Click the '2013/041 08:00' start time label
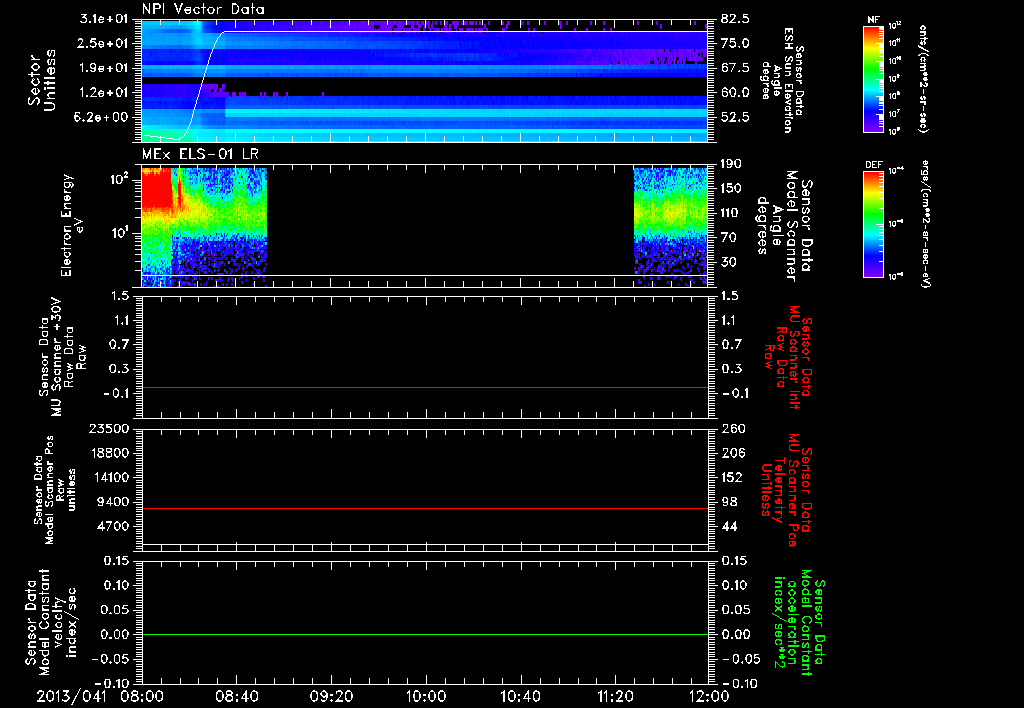The width and height of the screenshot is (1024, 708). coord(101,696)
